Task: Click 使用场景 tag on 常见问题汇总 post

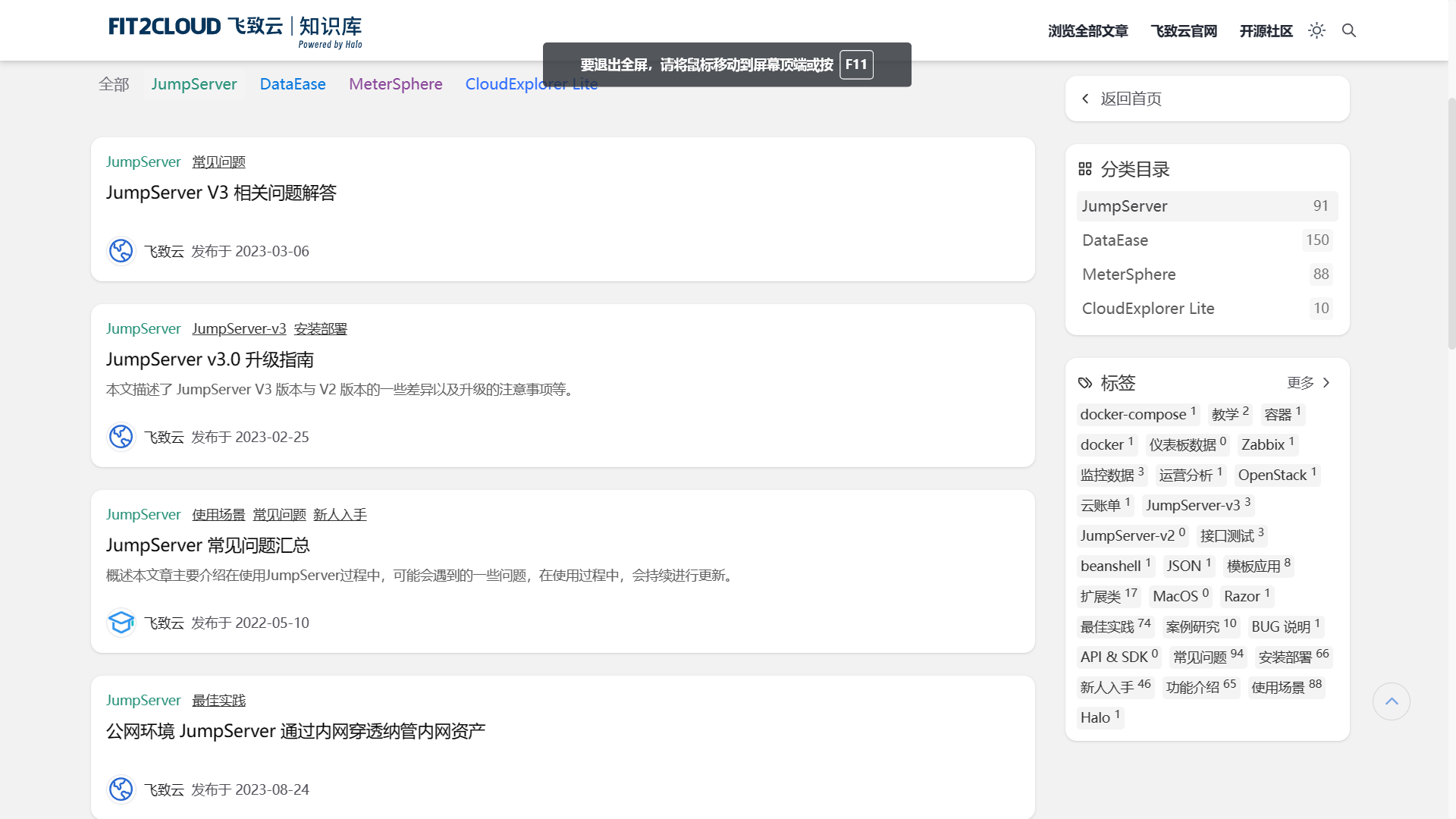Action: (x=218, y=514)
